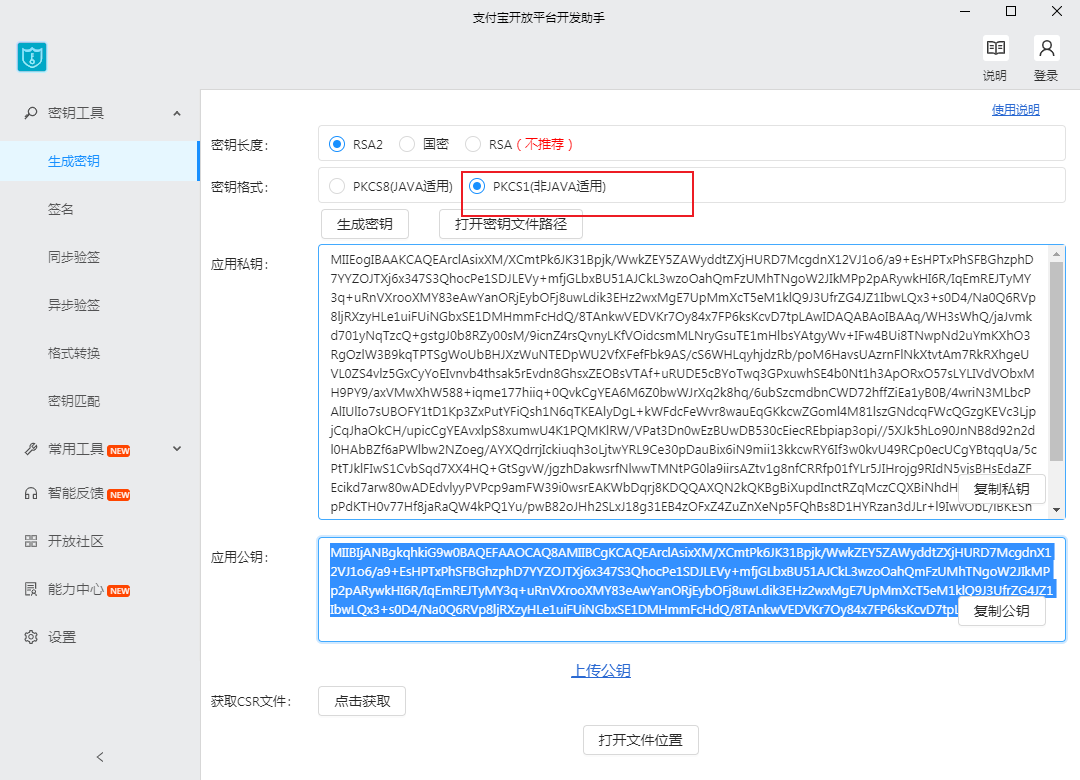Collapse the sidebar with left arrow
This screenshot has width=1080, height=780.
(100, 757)
